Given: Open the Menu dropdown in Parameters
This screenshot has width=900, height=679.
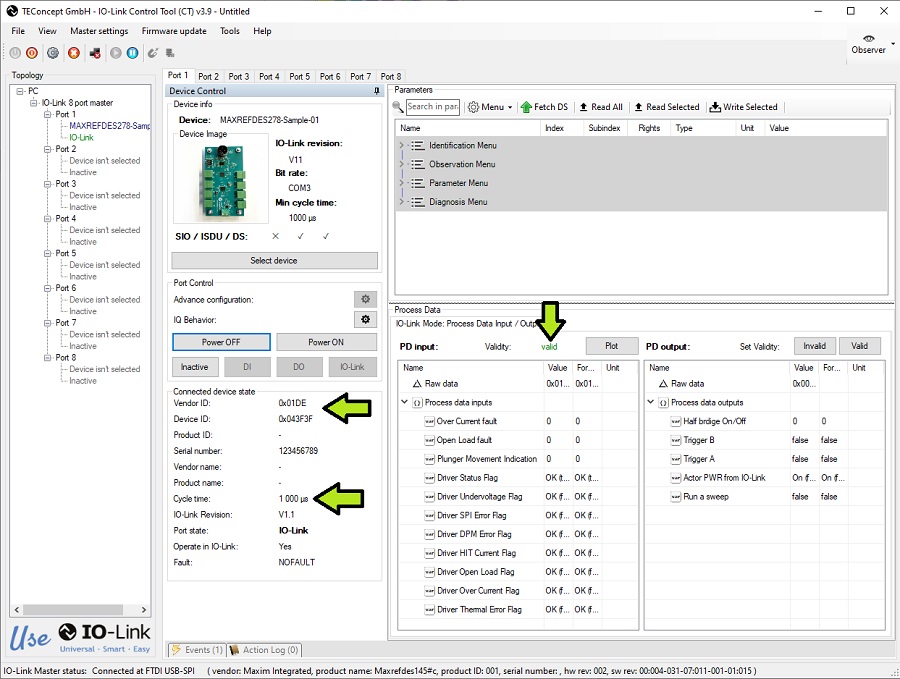Looking at the screenshot, I should pos(490,107).
